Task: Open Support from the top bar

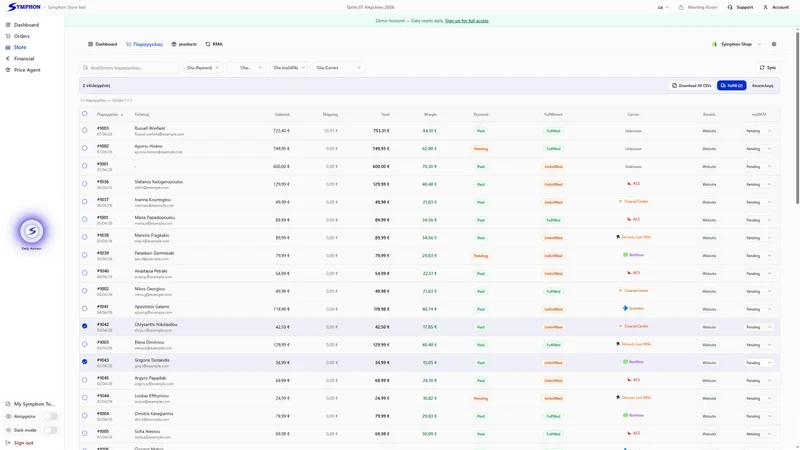Action: (740, 7)
